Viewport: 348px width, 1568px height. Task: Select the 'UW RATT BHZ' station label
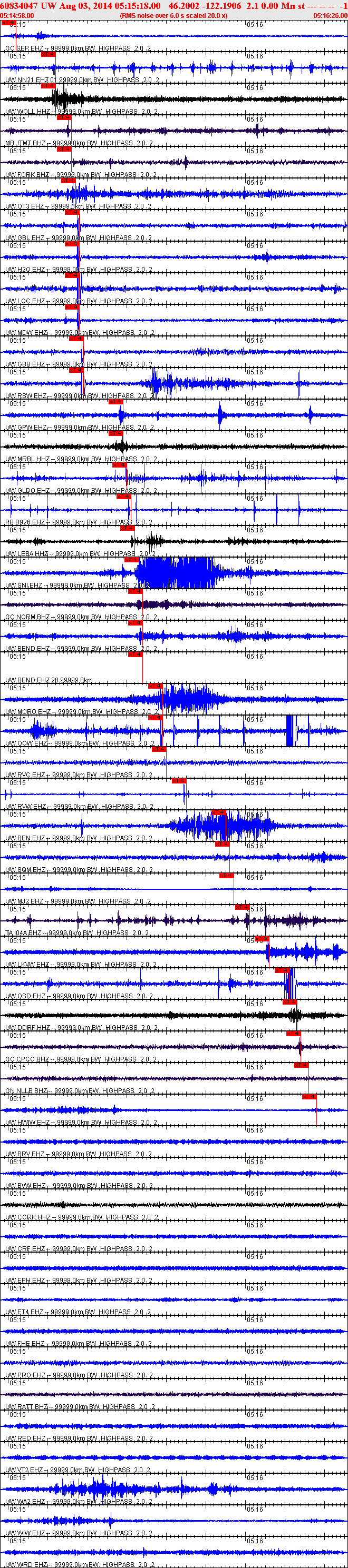pyautogui.click(x=27, y=1407)
